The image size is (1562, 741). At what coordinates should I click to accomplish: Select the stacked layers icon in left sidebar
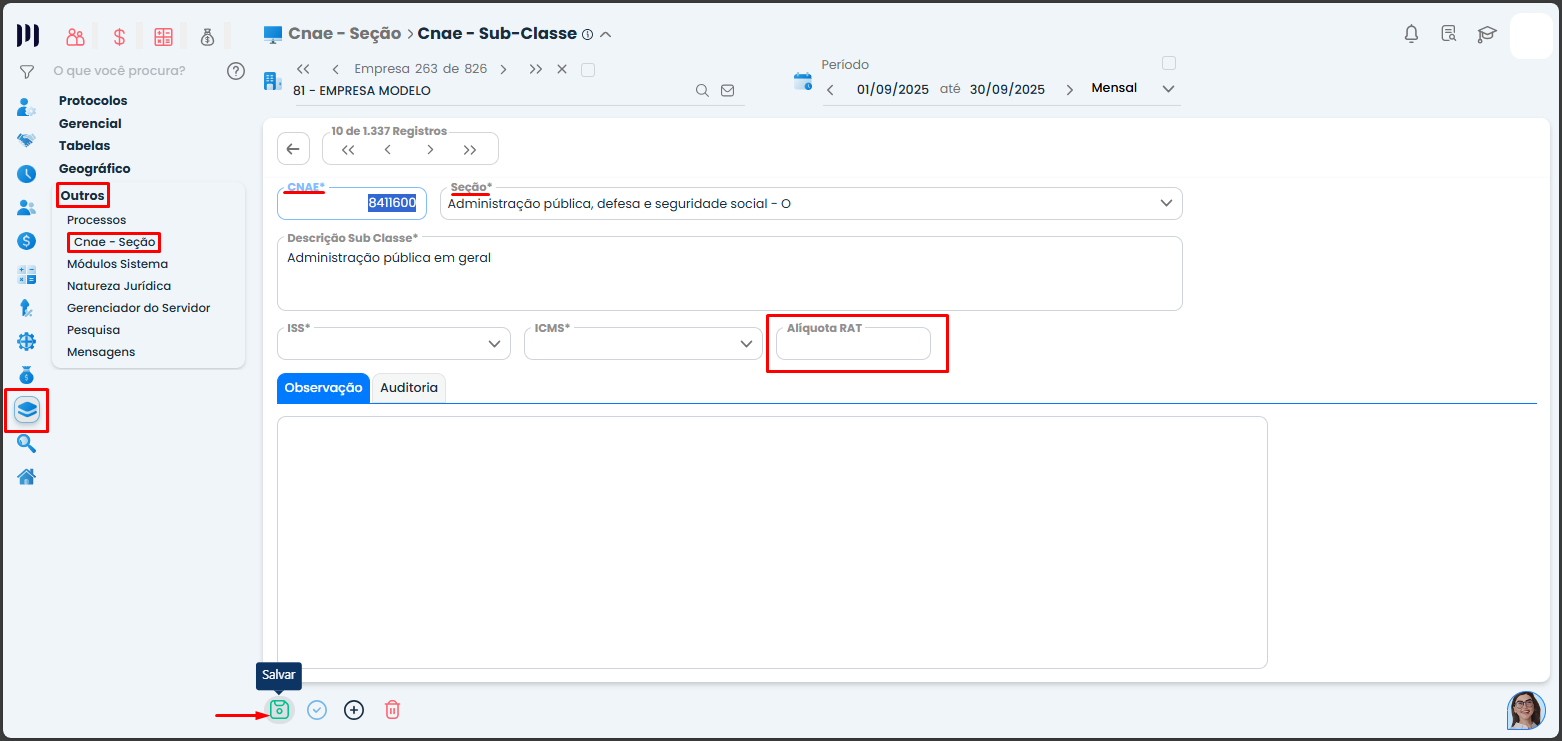click(x=27, y=410)
